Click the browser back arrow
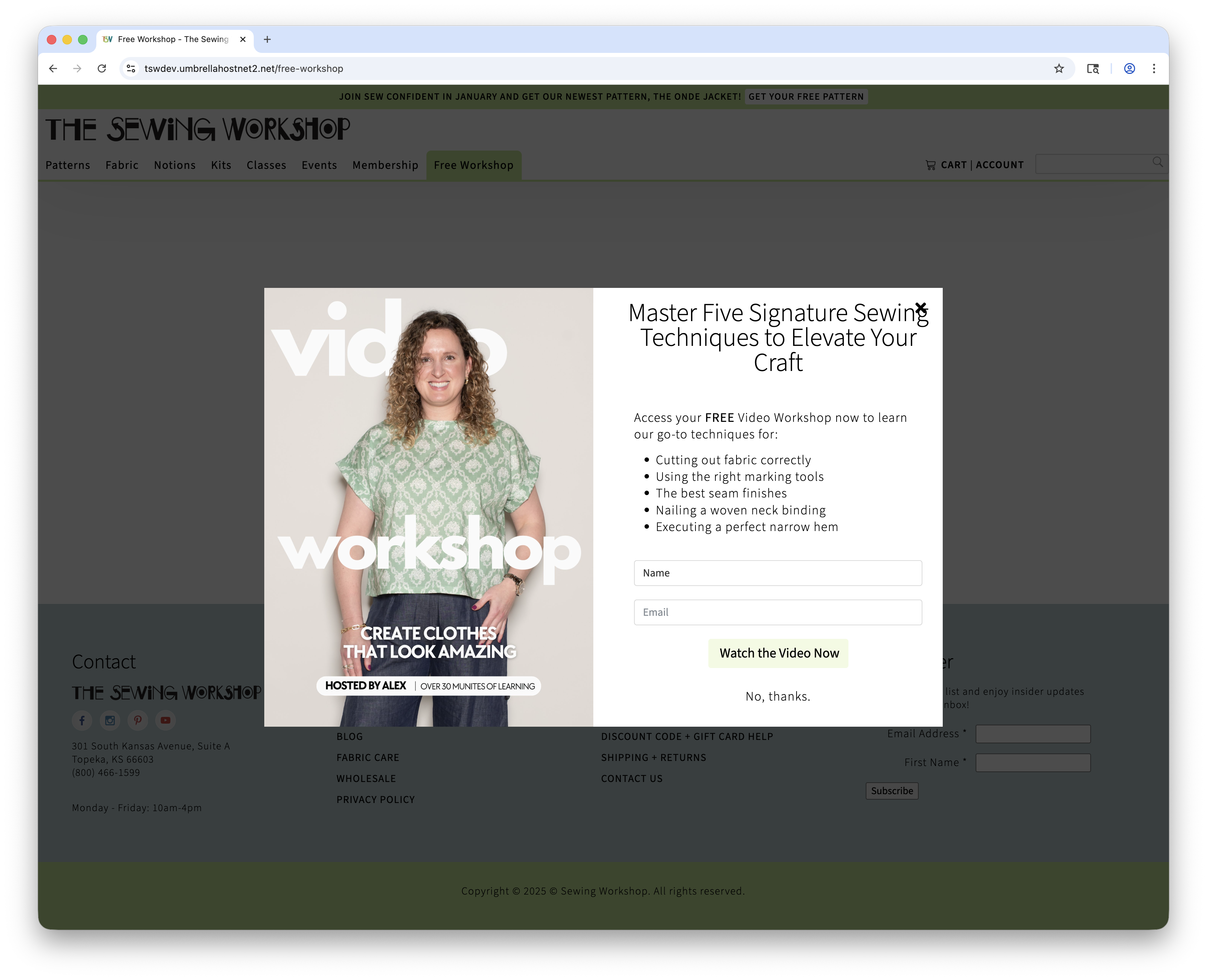This screenshot has width=1207, height=980. pos(53,68)
